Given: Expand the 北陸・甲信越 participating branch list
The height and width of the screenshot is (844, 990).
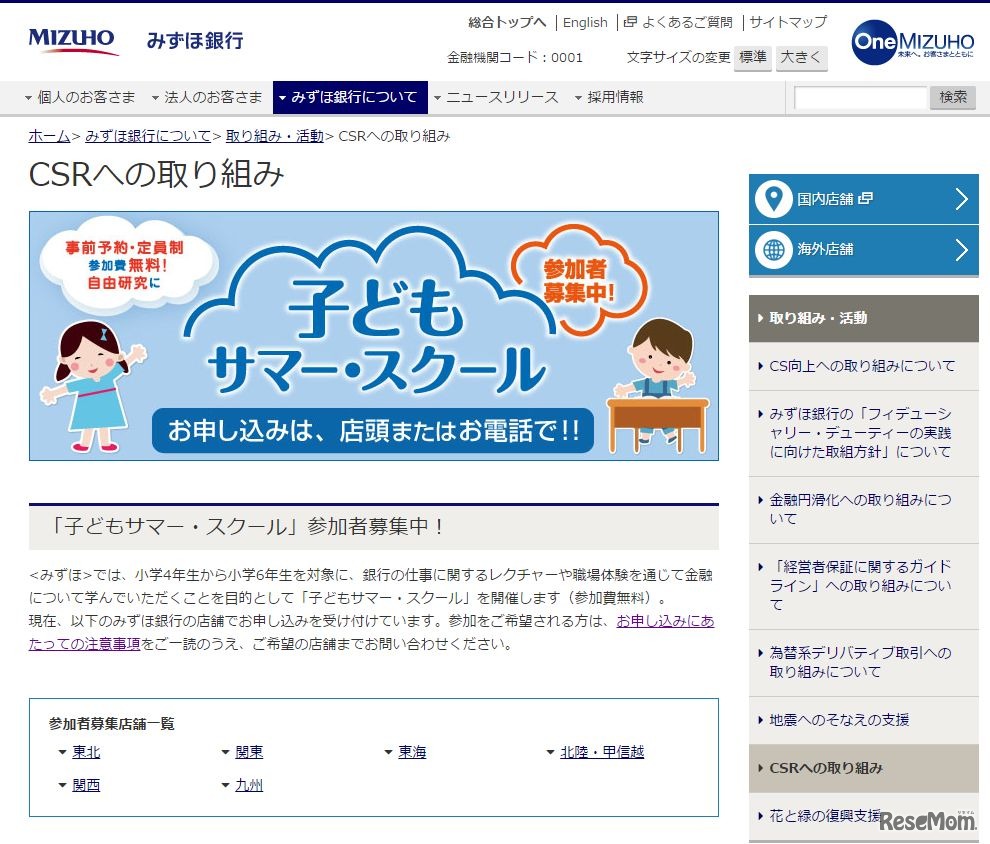Looking at the screenshot, I should 603,752.
